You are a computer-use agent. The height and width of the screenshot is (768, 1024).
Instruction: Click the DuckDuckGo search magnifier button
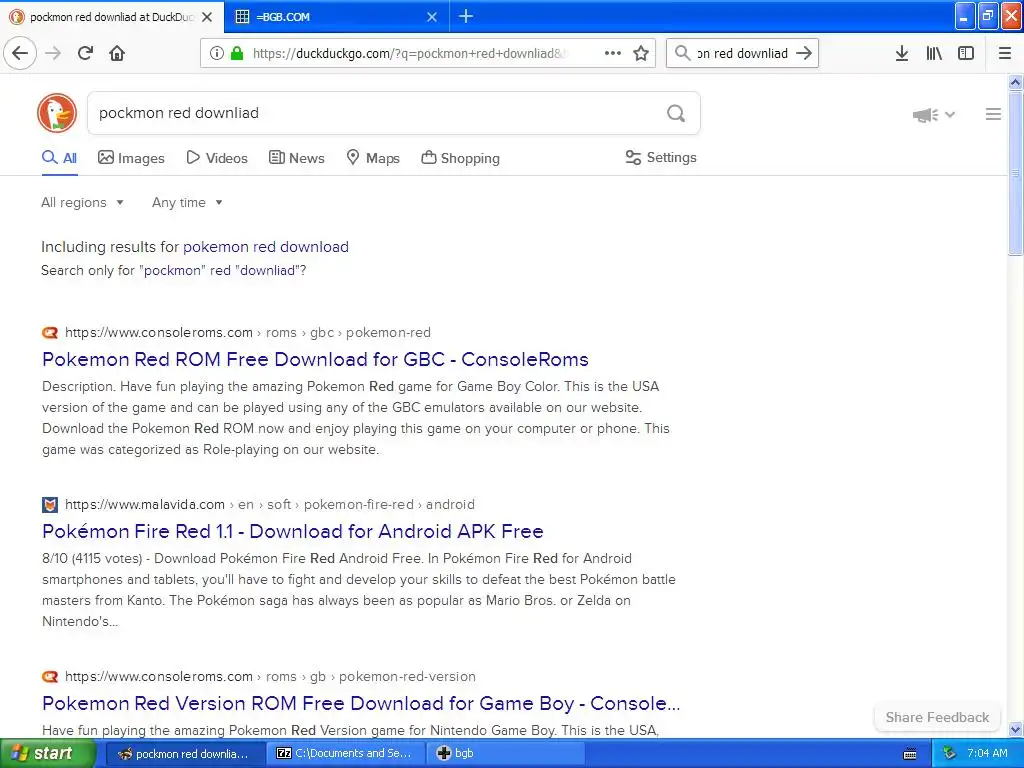pyautogui.click(x=676, y=114)
